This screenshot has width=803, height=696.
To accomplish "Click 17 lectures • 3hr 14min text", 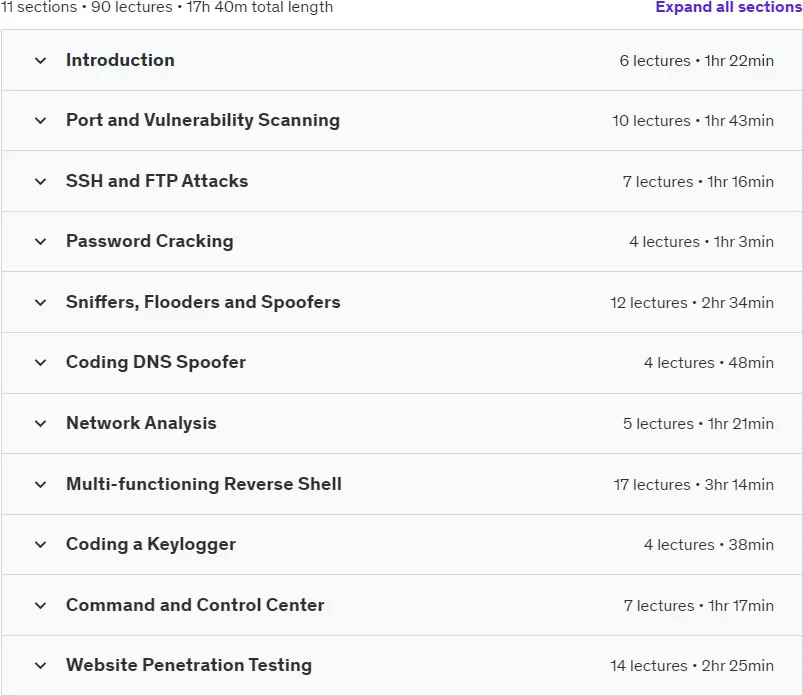I will (694, 484).
